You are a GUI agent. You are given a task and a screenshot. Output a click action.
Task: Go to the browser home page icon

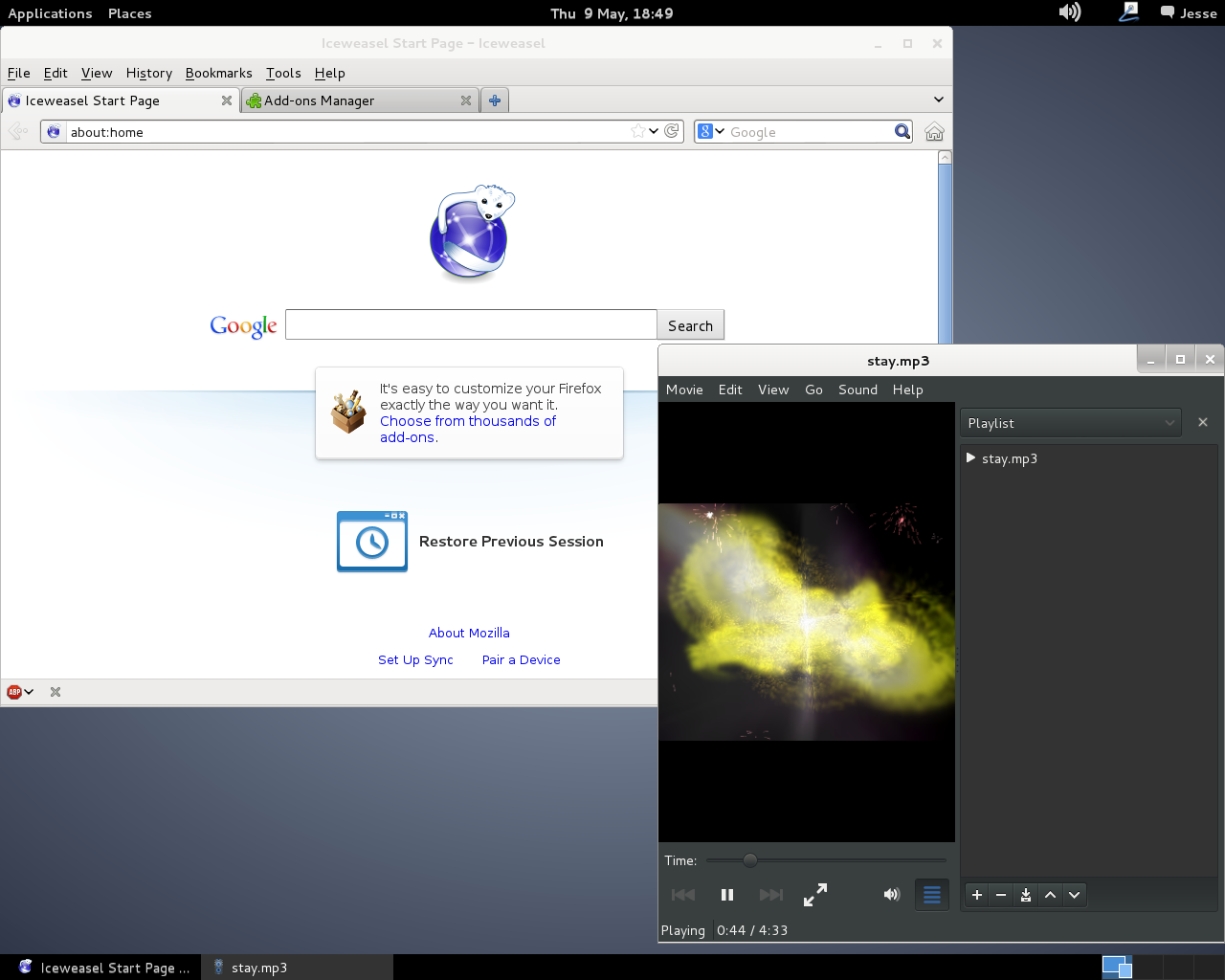(x=934, y=132)
